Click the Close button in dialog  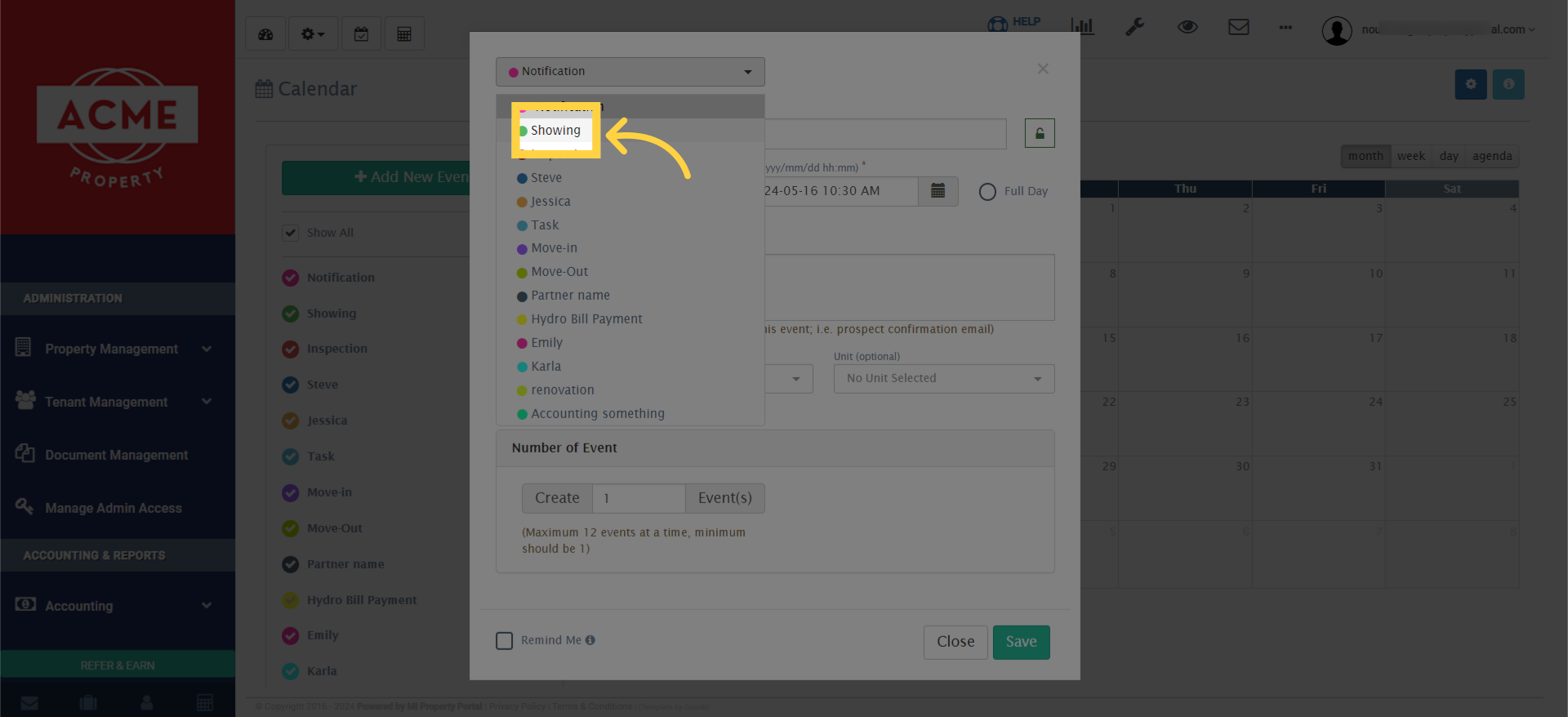click(955, 642)
